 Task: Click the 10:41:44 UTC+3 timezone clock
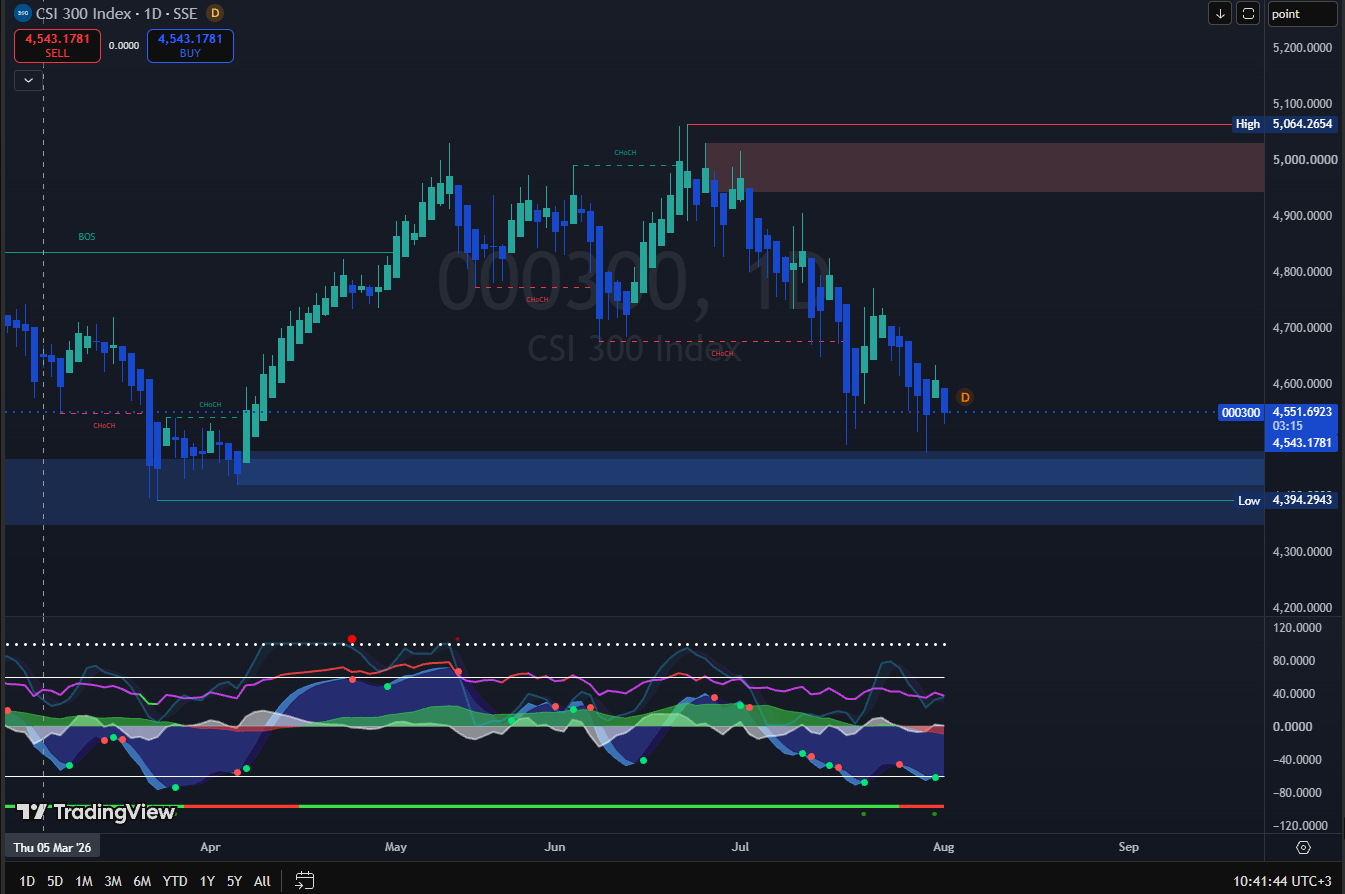coord(1283,881)
